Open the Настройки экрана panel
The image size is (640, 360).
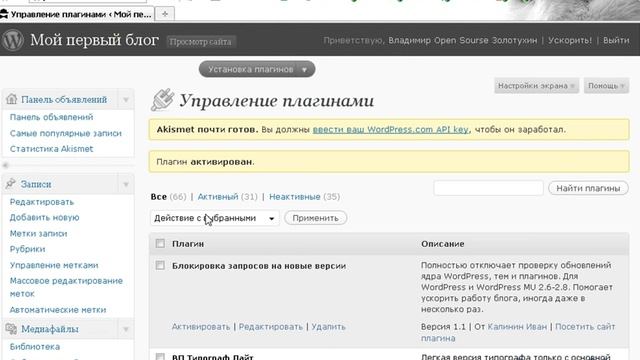[536, 86]
